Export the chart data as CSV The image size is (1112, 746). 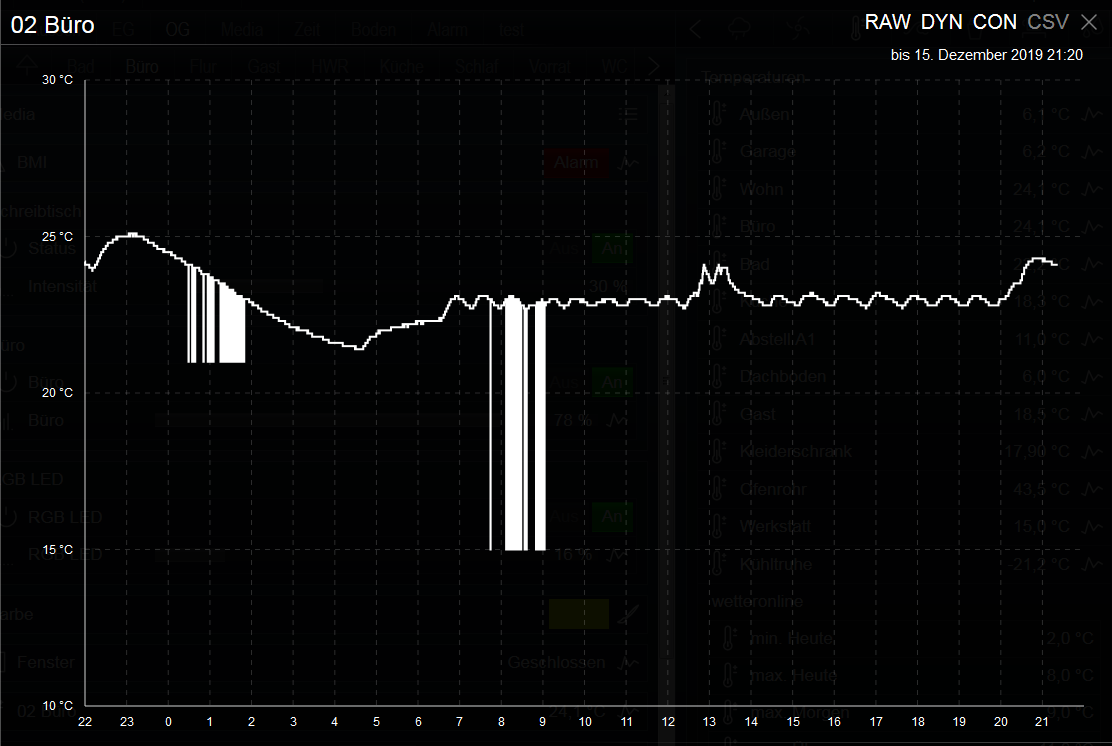tap(1047, 22)
